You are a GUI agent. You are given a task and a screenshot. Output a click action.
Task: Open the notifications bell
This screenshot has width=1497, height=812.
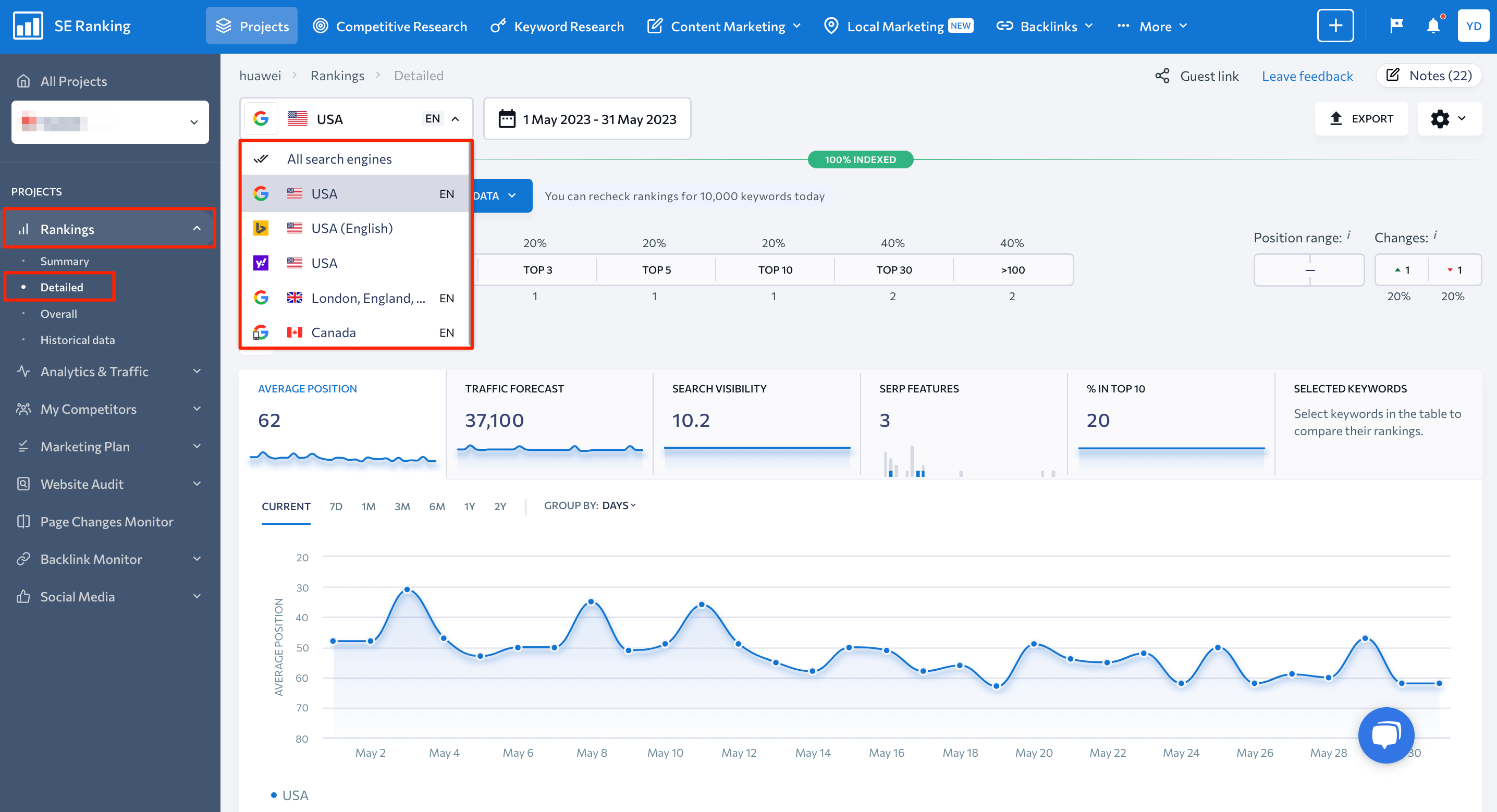pos(1433,26)
